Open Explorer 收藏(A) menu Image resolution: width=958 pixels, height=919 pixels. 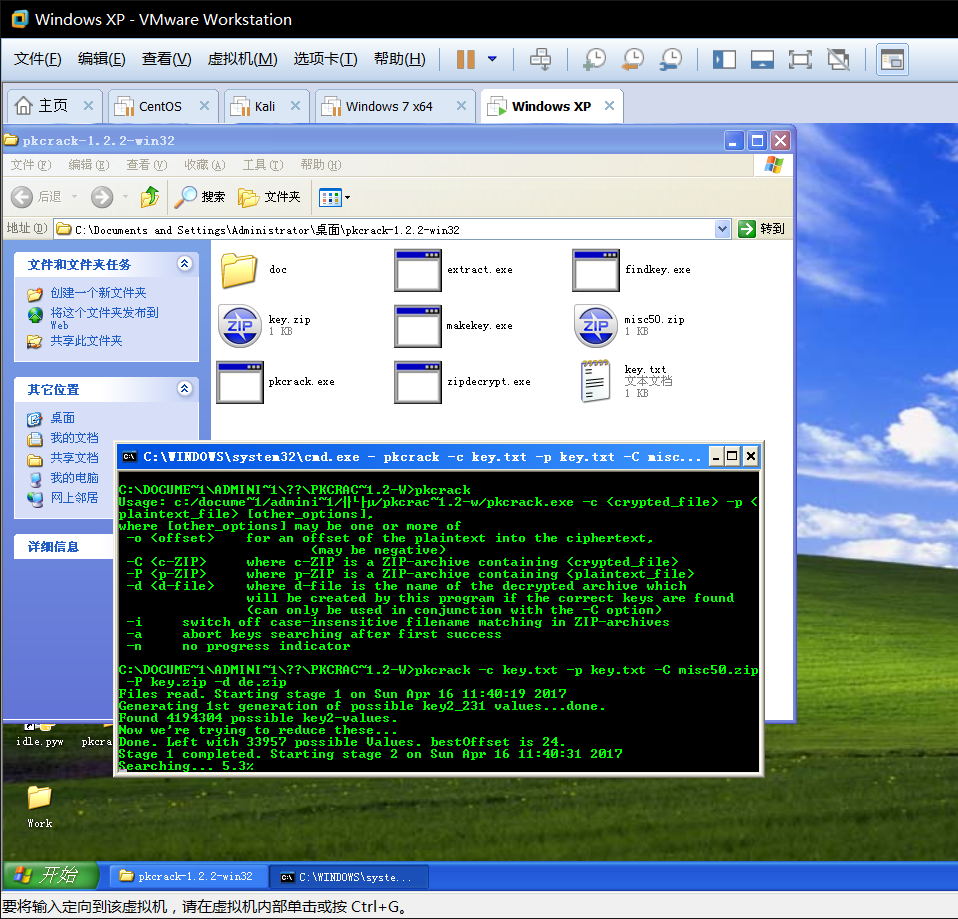[205, 165]
